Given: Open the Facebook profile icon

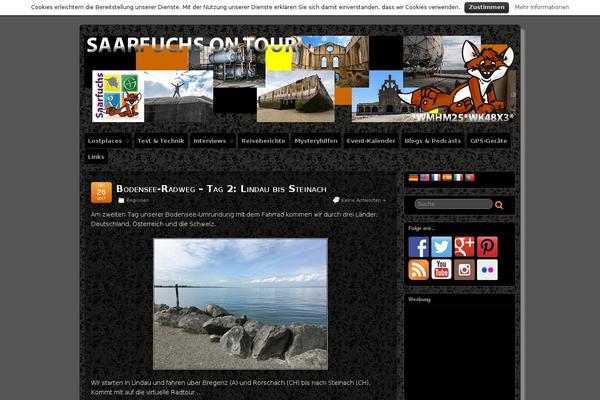Looking at the screenshot, I should 418,247.
